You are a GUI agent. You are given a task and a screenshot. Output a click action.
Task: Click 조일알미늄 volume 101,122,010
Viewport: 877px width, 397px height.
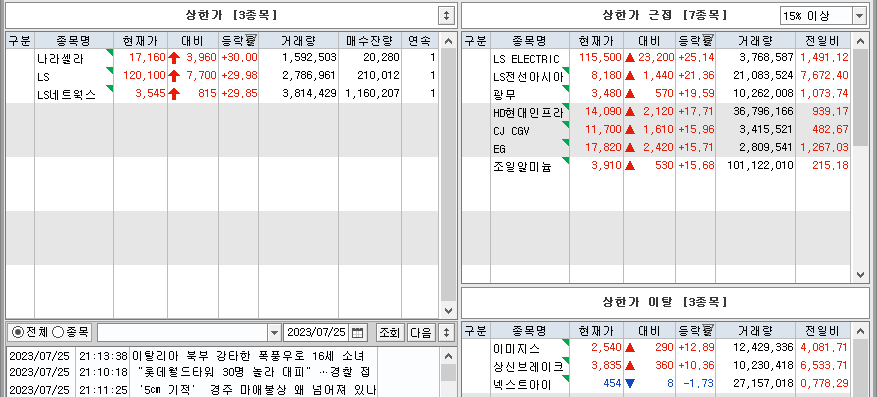point(760,166)
